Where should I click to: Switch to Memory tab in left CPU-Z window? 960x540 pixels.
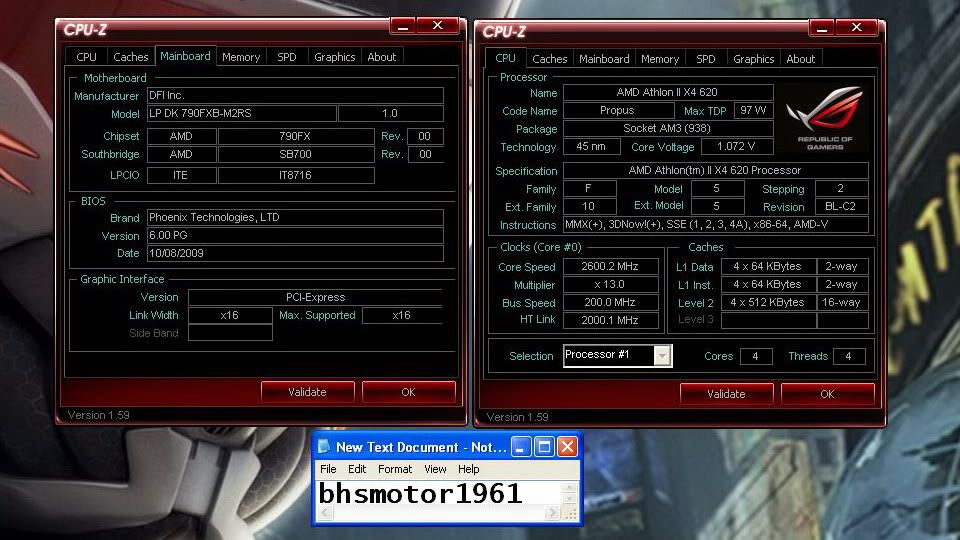coord(241,57)
